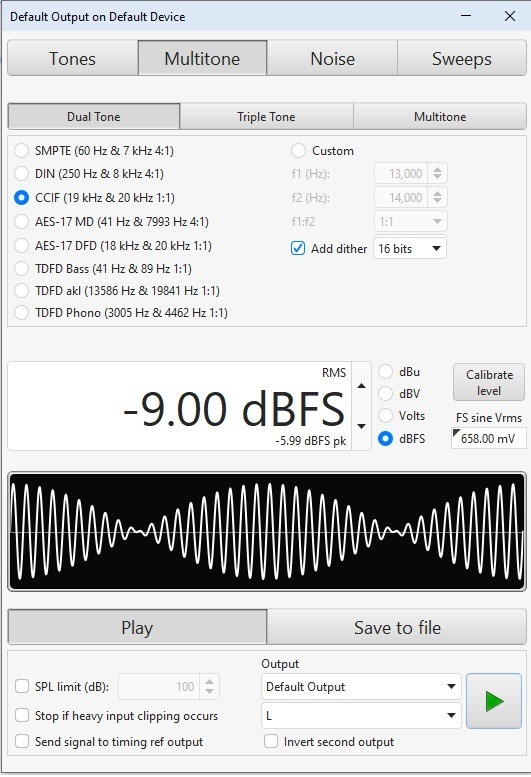Click the Play mode button
The image size is (531, 777).
coord(137,627)
